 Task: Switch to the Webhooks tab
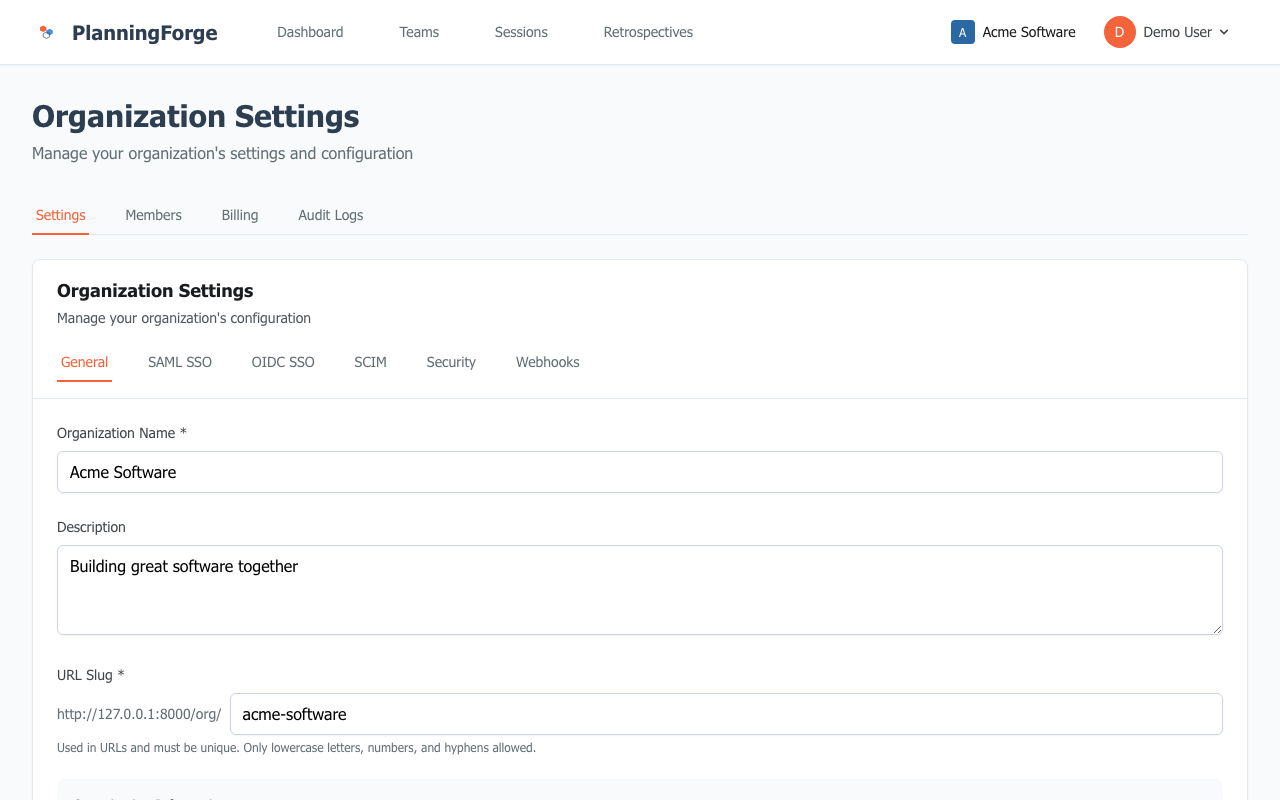pos(547,362)
